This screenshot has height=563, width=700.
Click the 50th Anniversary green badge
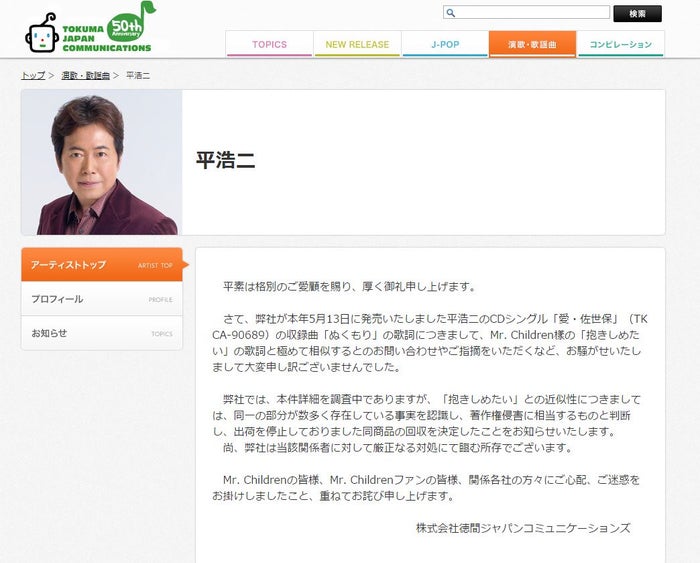click(x=130, y=23)
